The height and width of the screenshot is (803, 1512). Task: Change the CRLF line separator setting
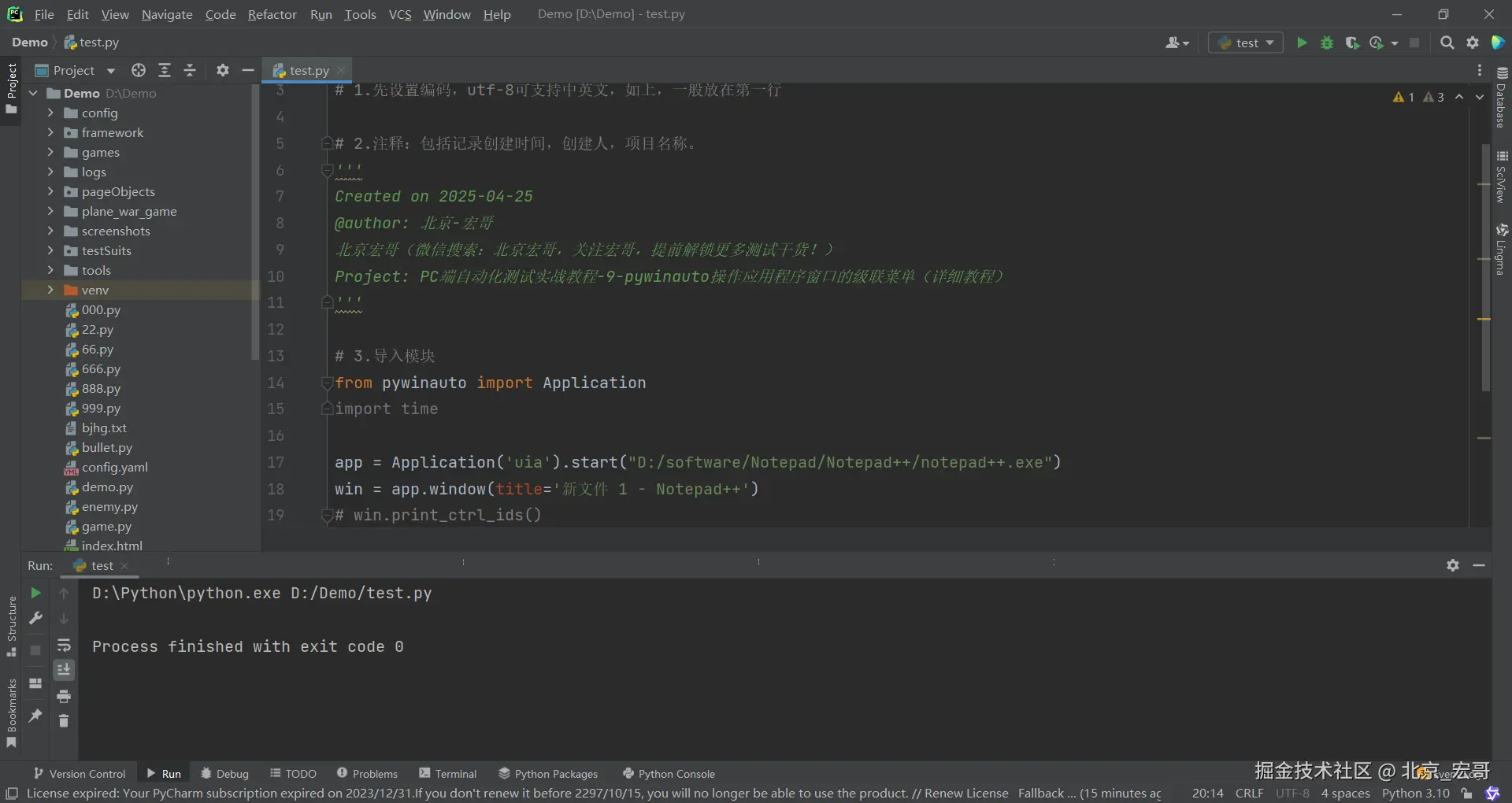point(1250,793)
